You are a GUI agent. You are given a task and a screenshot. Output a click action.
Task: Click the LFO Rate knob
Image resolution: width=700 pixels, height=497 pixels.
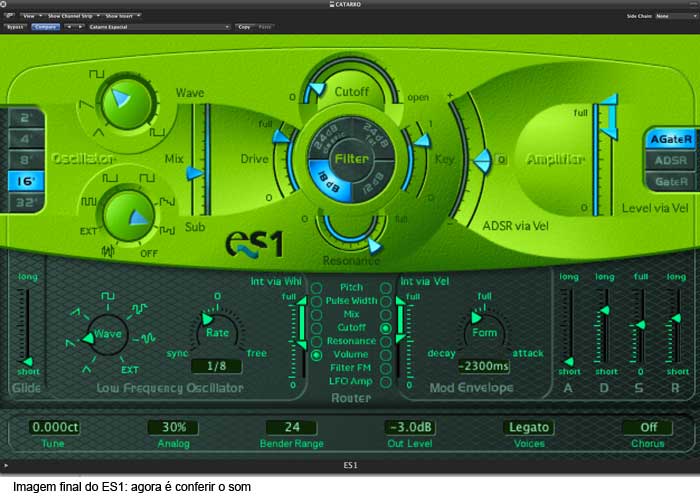pos(216,332)
